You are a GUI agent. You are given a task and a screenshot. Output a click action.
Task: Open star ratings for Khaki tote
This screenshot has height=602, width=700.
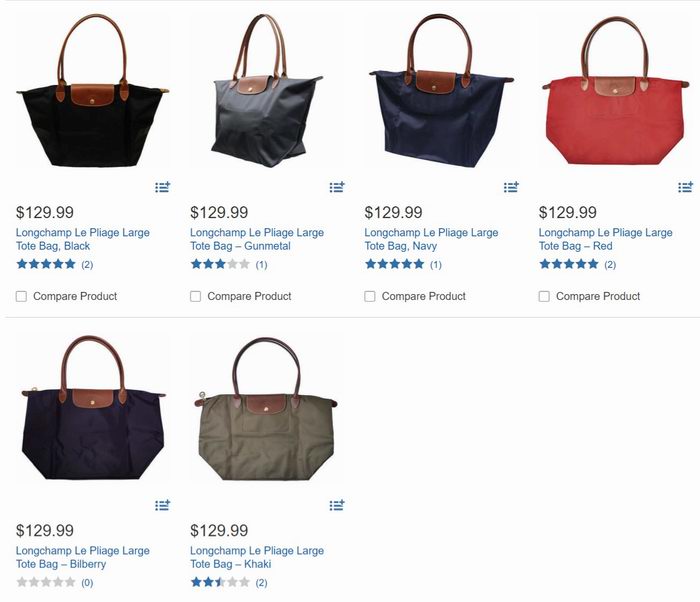tap(229, 582)
